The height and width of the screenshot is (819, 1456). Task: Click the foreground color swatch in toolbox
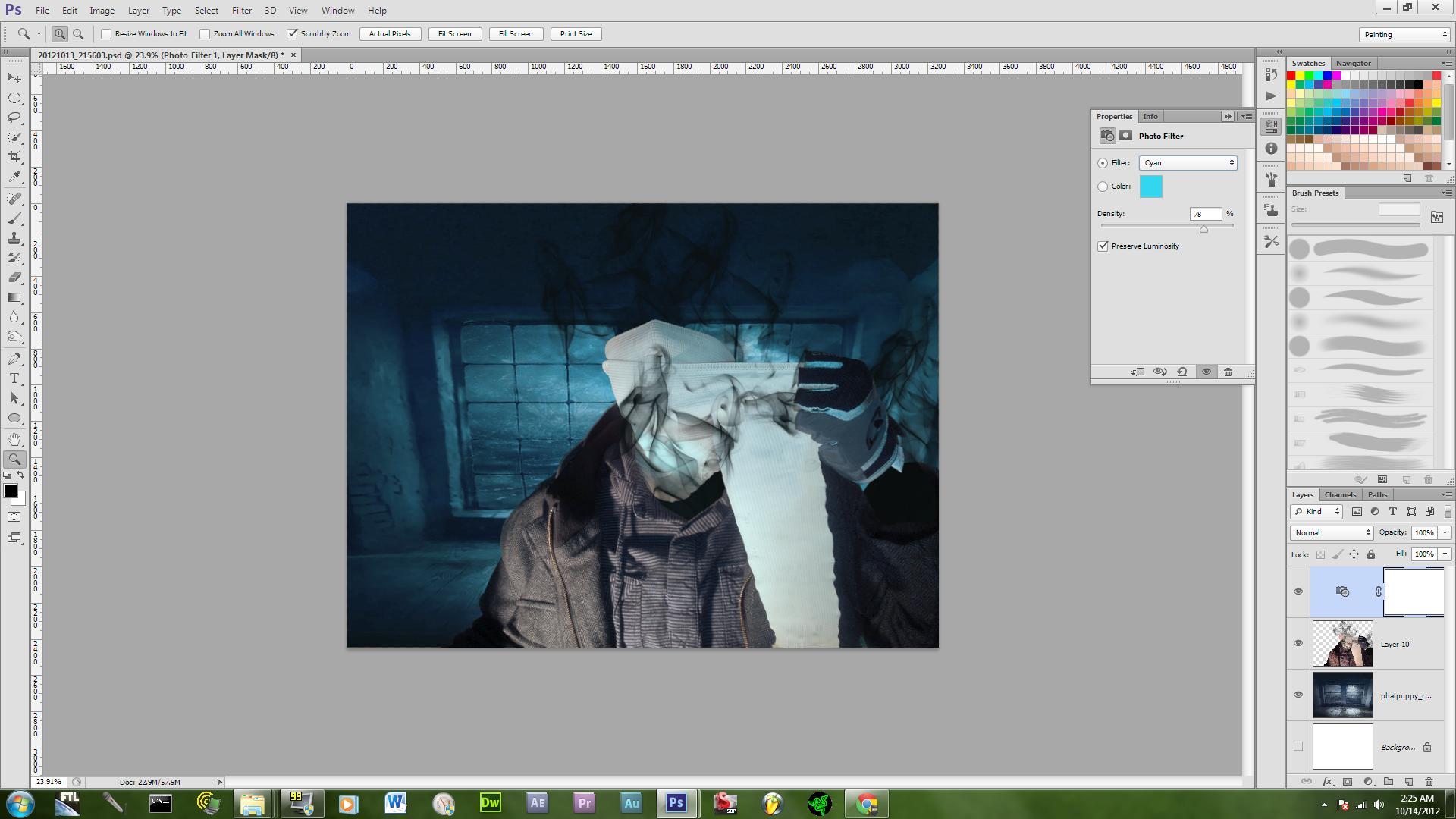(10, 491)
